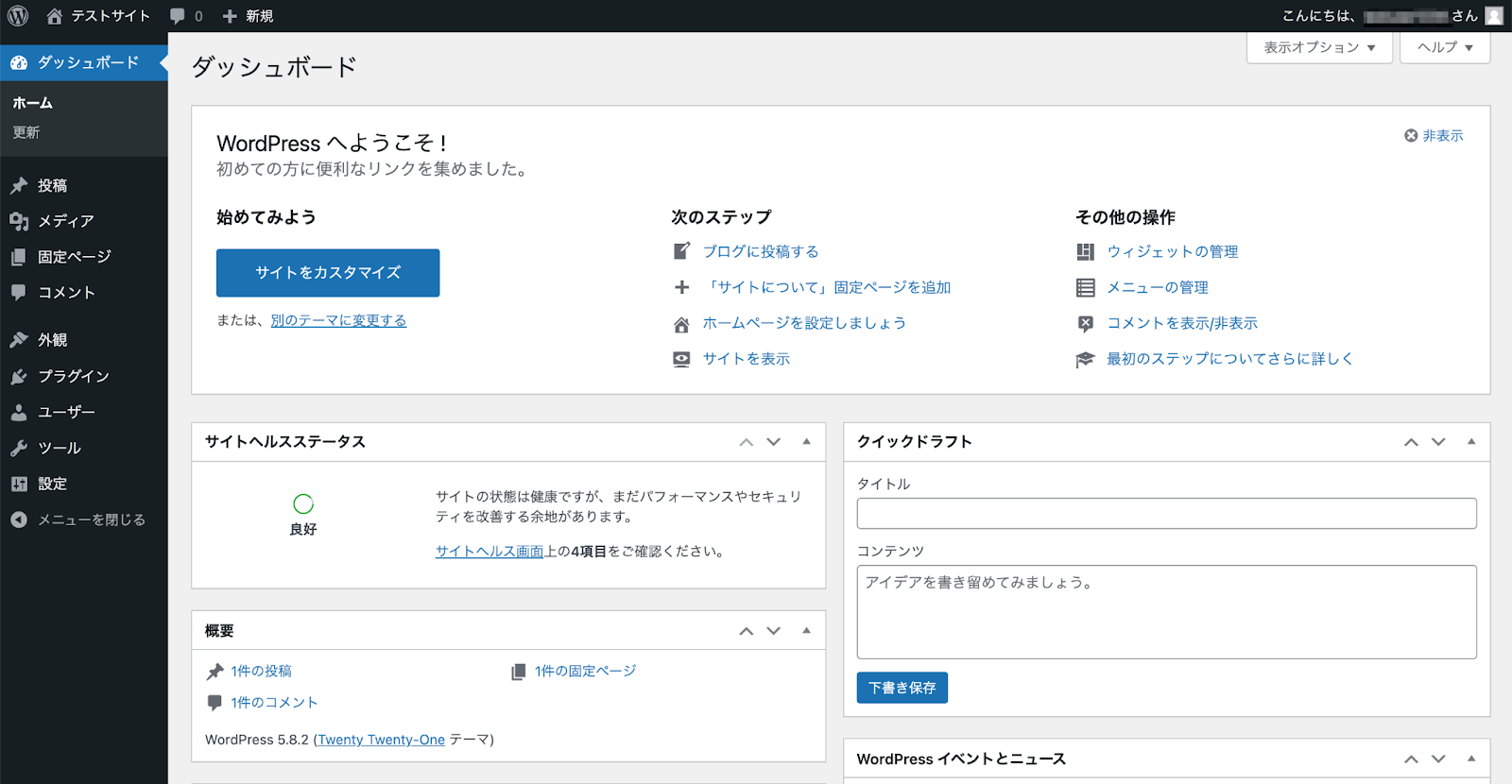Open 最初のステップについてさらに詳しく link
Viewport: 1512px width, 784px height.
click(1229, 359)
